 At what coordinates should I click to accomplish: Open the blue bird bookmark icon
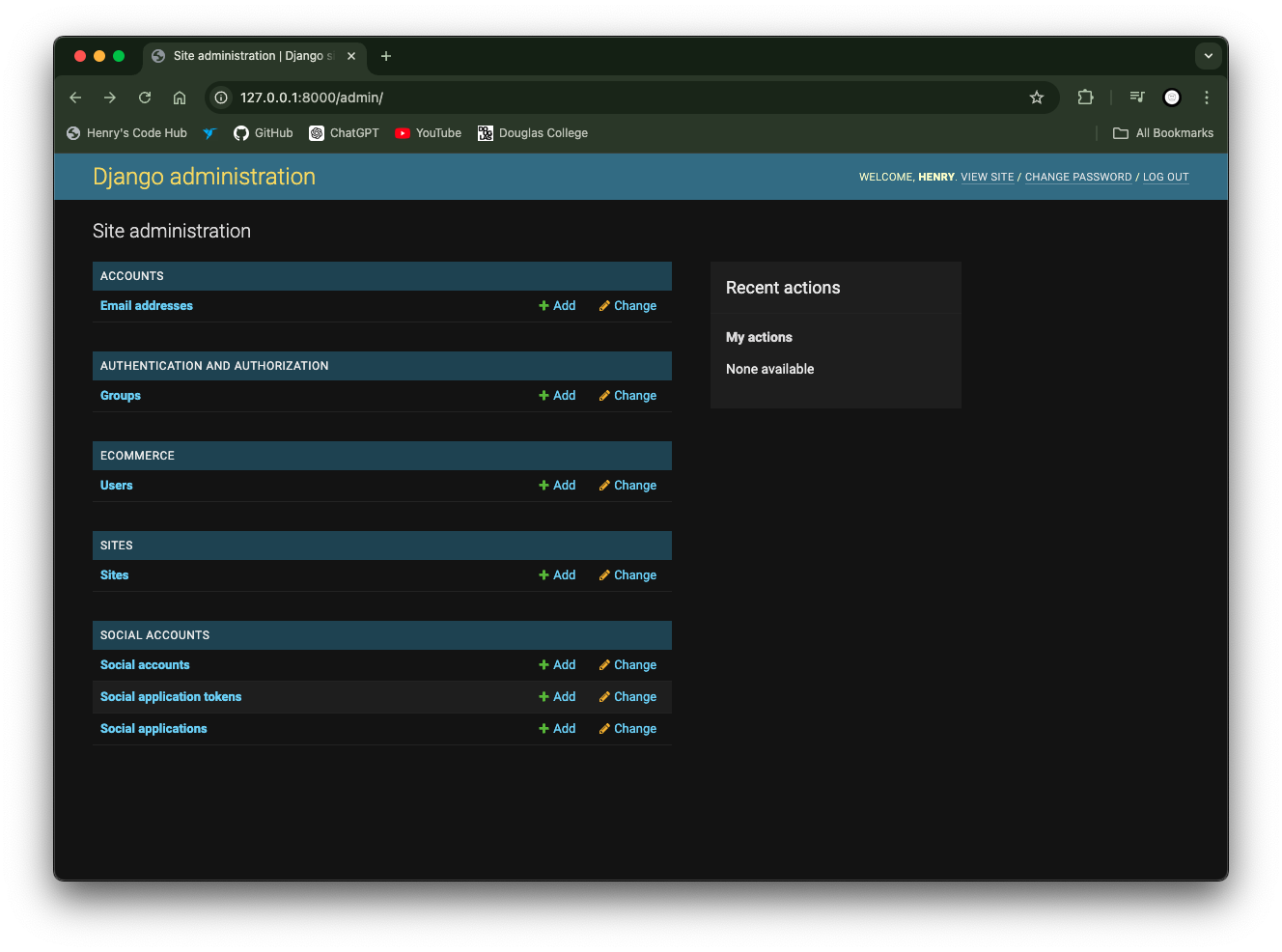coord(209,133)
